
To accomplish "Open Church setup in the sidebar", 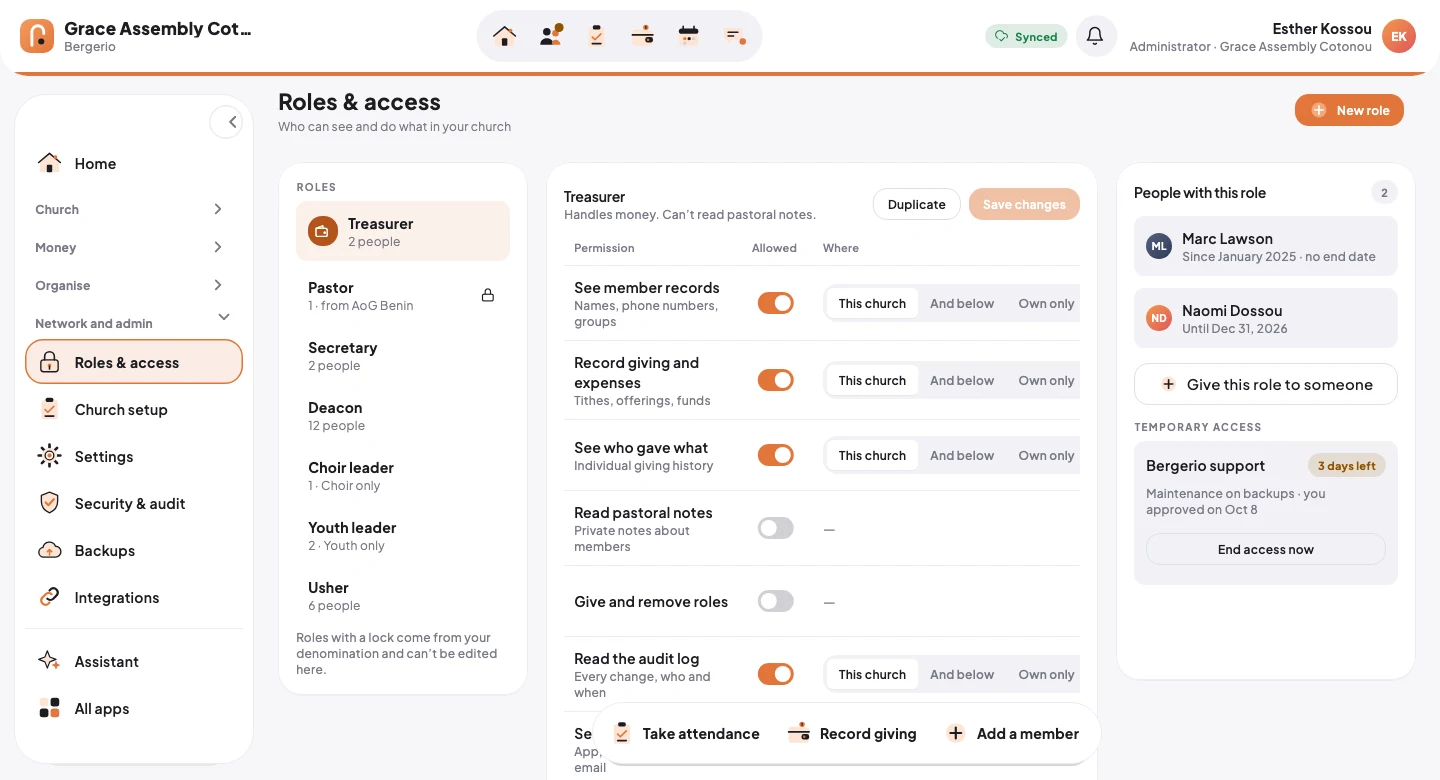I will pos(134,409).
